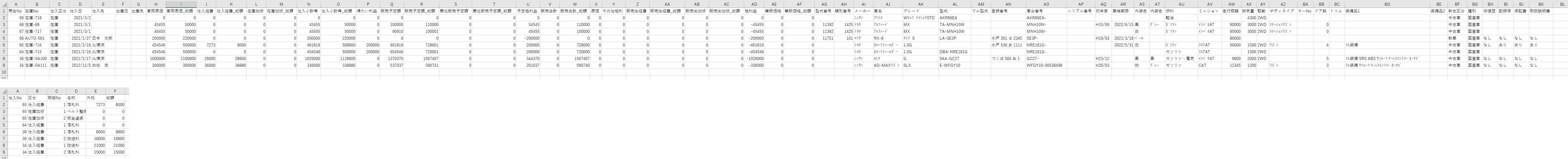
Task: Select row 10 header in upper sheet
Action: tap(4, 72)
